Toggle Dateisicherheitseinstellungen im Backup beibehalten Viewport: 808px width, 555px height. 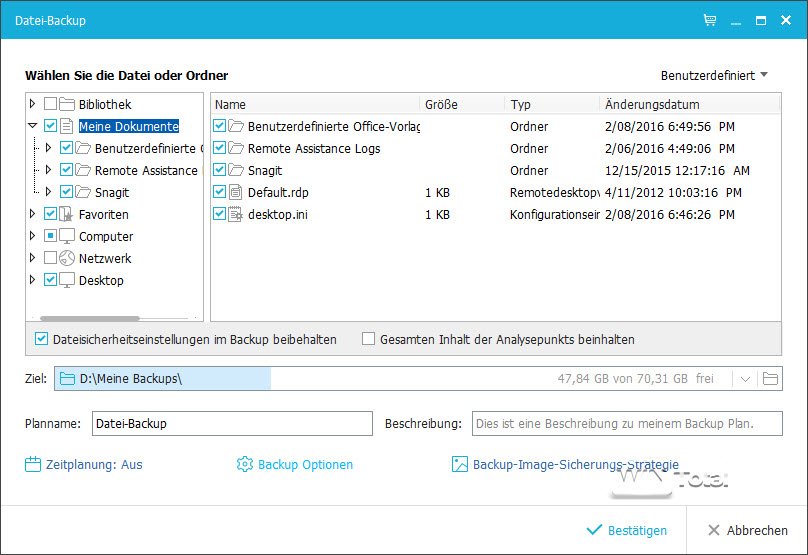pos(41,339)
